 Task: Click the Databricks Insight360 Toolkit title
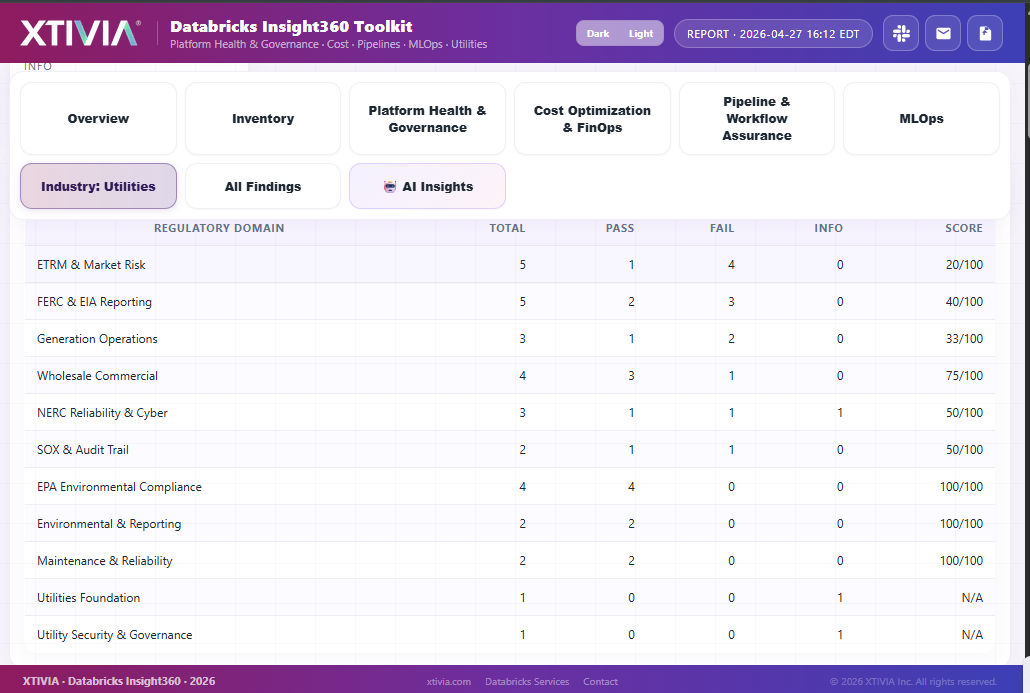pos(291,26)
